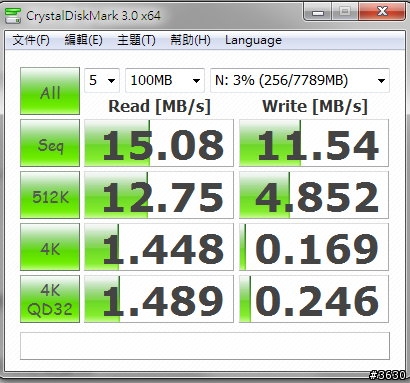Viewport: 410px width, 383px height.
Task: Start the 4K benchmark
Action: coord(50,247)
